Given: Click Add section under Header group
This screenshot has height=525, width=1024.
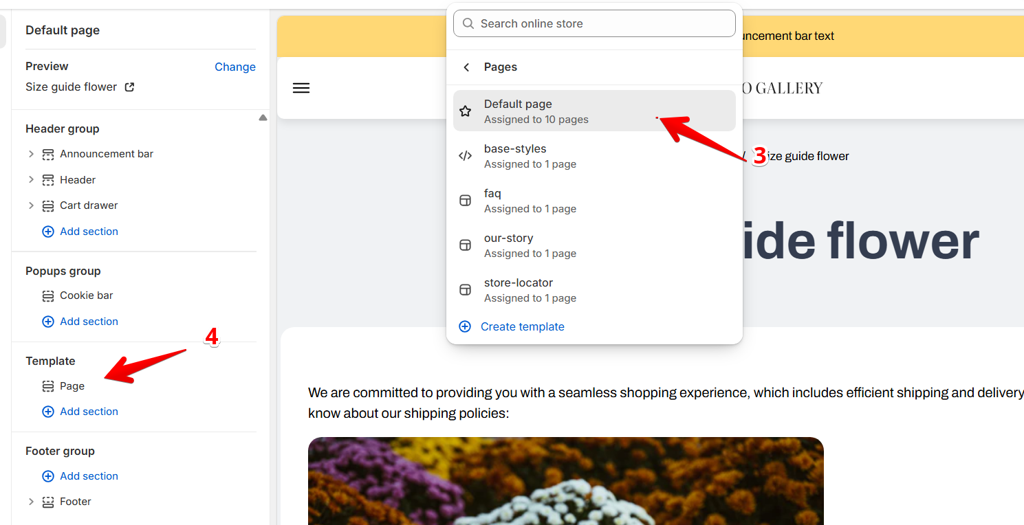Looking at the screenshot, I should click(x=89, y=231).
